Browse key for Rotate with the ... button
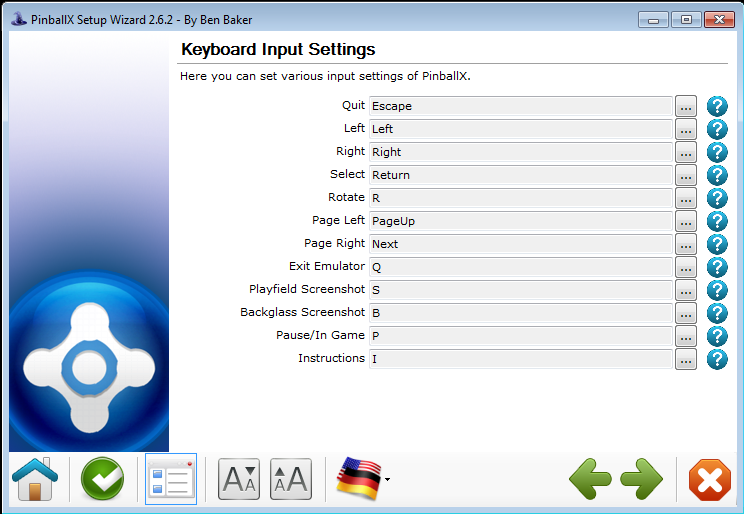Viewport: 744px width, 514px height. click(x=686, y=198)
